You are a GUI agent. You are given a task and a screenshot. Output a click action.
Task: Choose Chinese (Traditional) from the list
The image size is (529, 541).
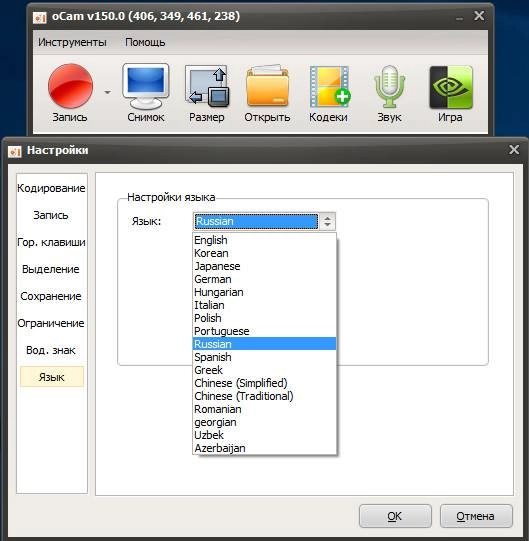tap(264, 396)
